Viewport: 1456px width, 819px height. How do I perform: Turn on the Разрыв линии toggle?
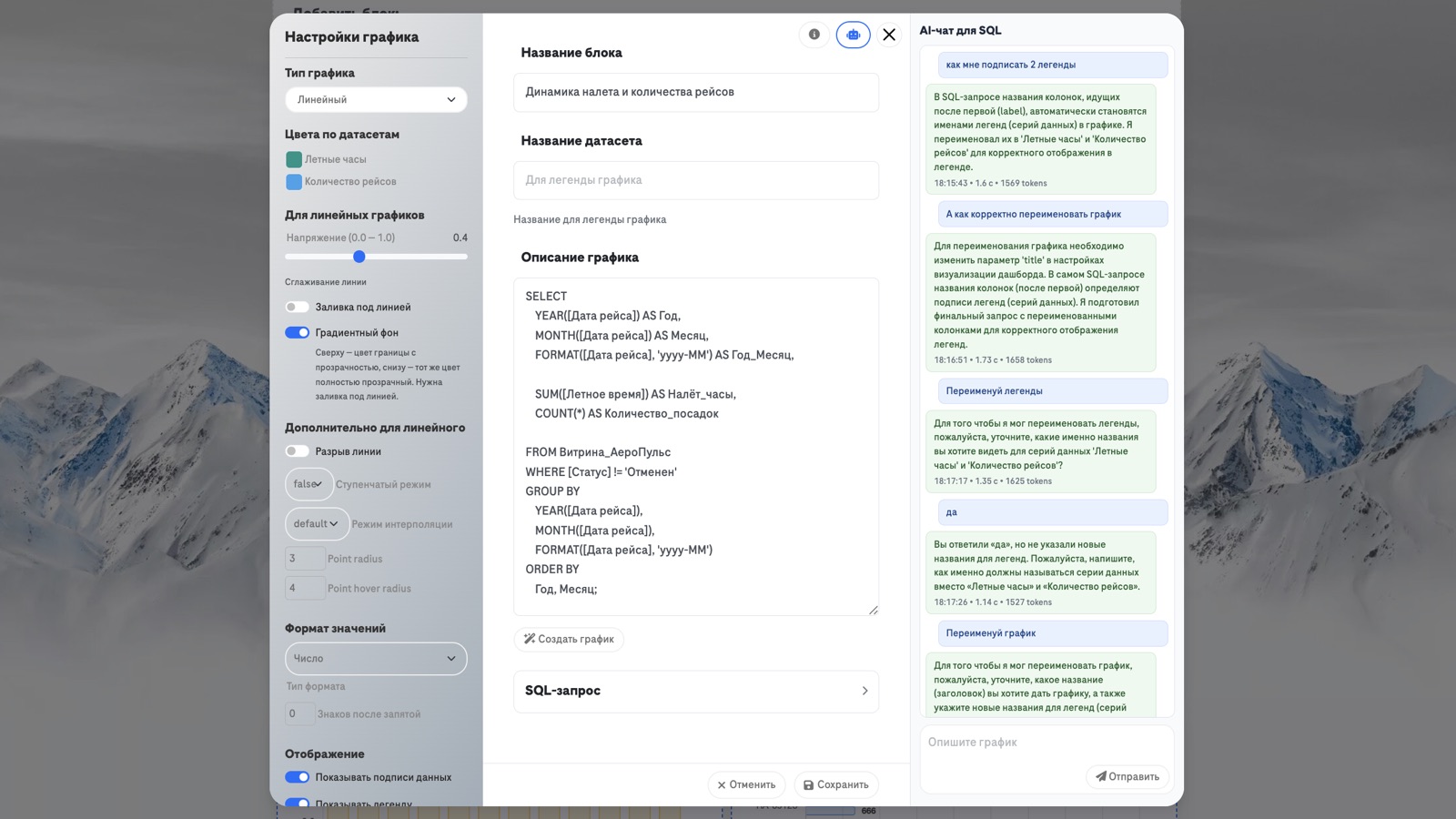[297, 451]
